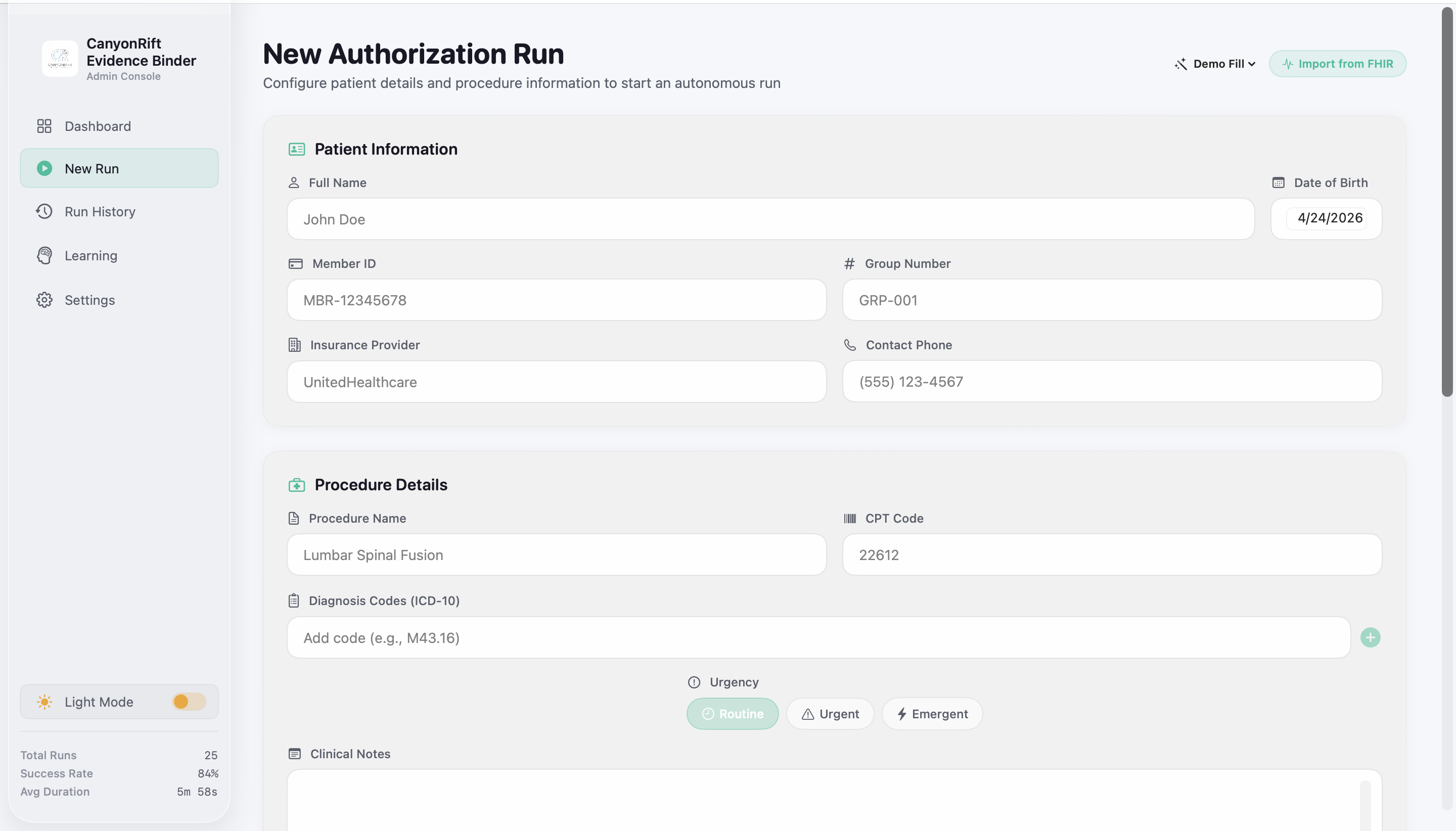Select Routine urgency
The image size is (1456, 831).
tap(732, 713)
